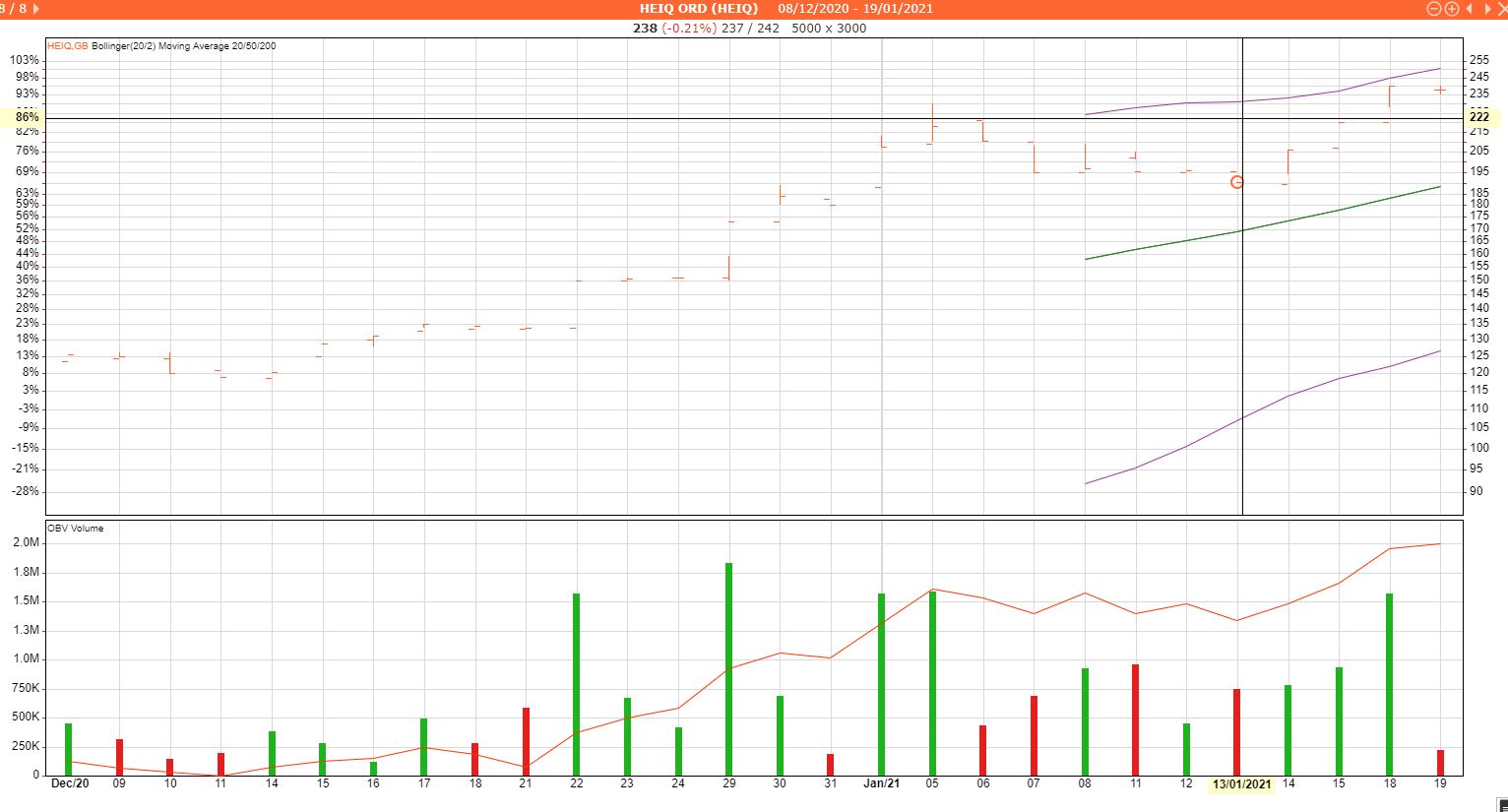This screenshot has width=1508, height=812.
Task: Click the 08/12/2020 - 19/01/2021 date range
Action: pyautogui.click(x=855, y=9)
